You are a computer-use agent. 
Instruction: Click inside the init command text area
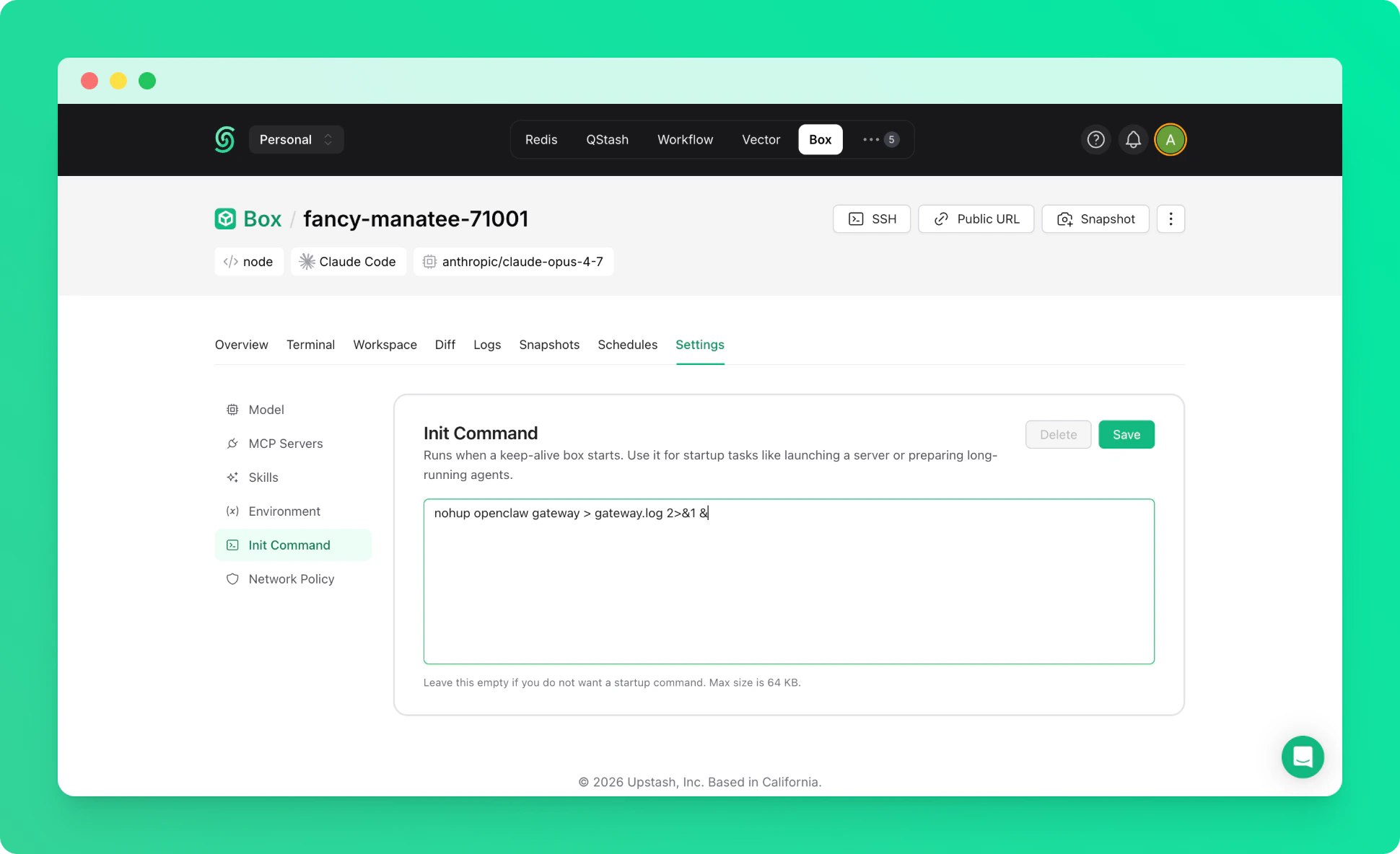click(789, 581)
